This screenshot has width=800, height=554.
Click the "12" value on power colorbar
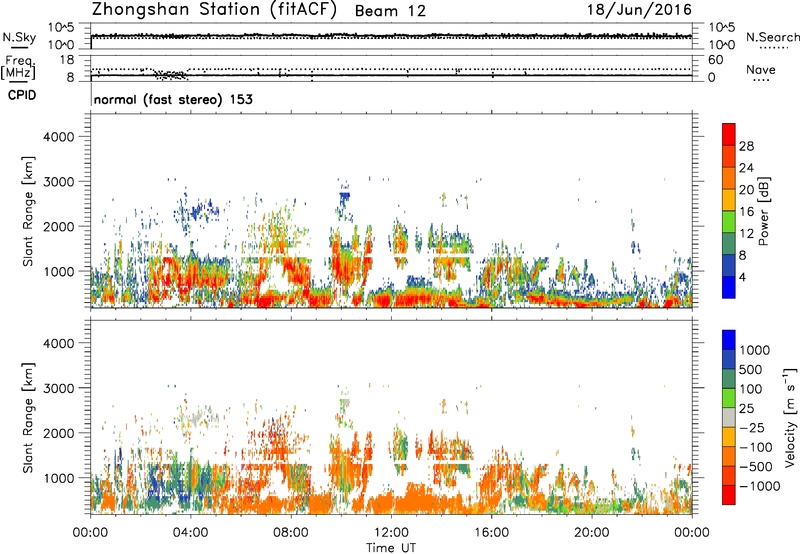(746, 234)
